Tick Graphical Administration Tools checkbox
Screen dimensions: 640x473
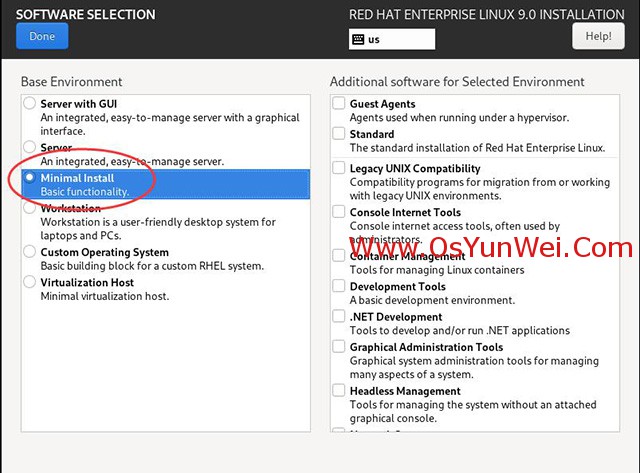coord(338,346)
